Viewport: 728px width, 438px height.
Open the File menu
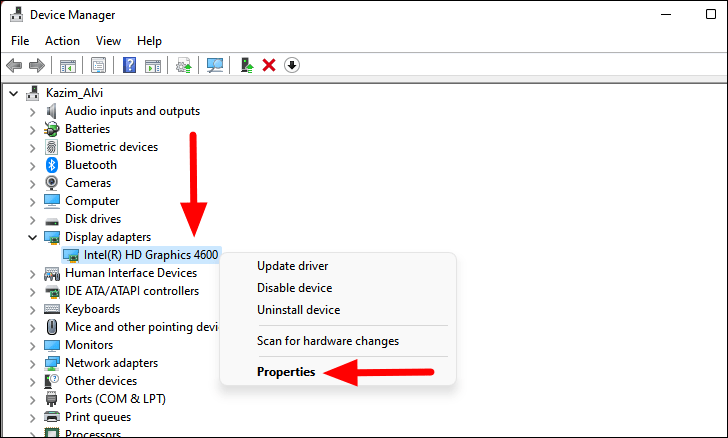[20, 41]
